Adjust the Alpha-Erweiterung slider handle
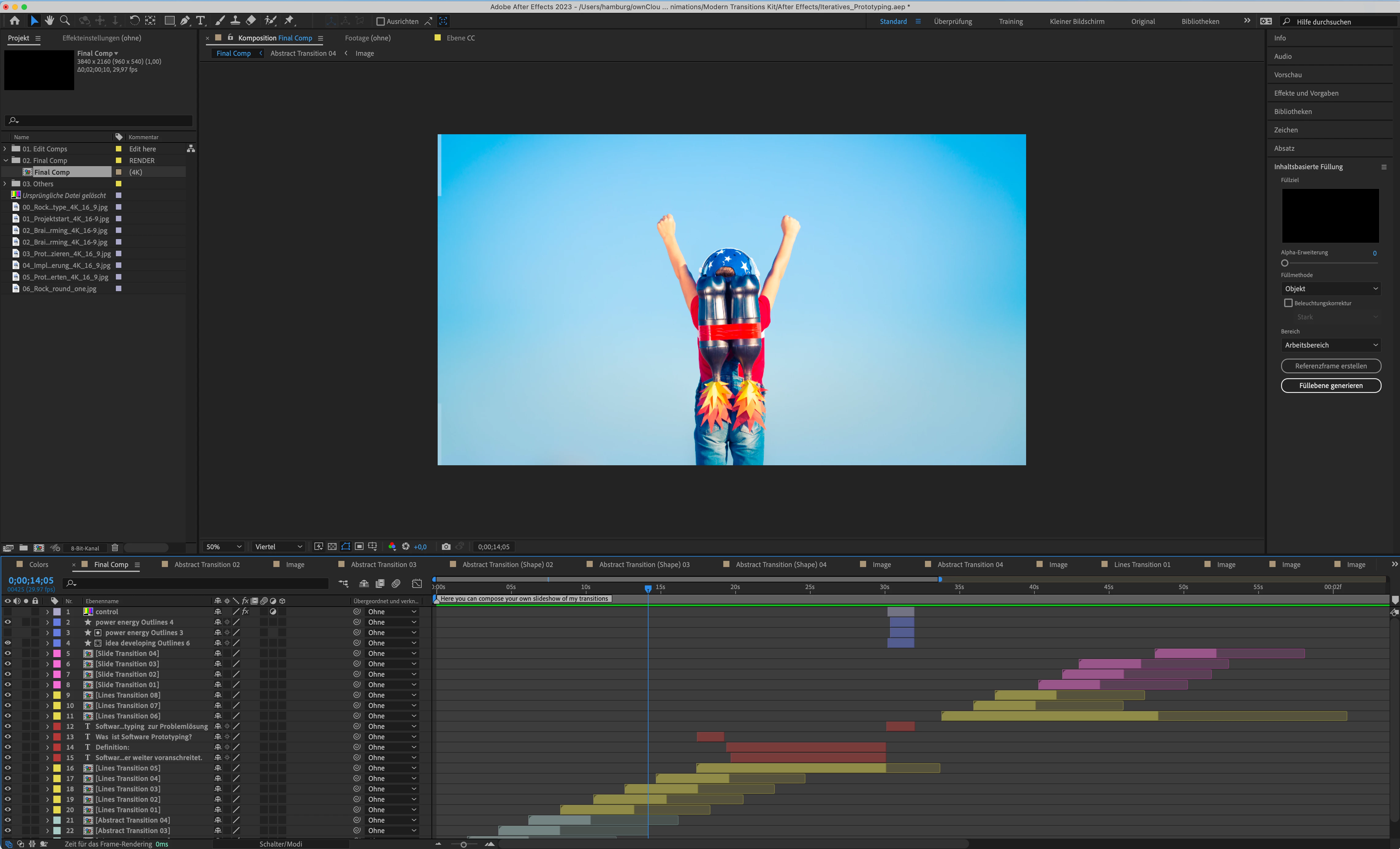Viewport: 1400px width, 849px height. (x=1285, y=263)
